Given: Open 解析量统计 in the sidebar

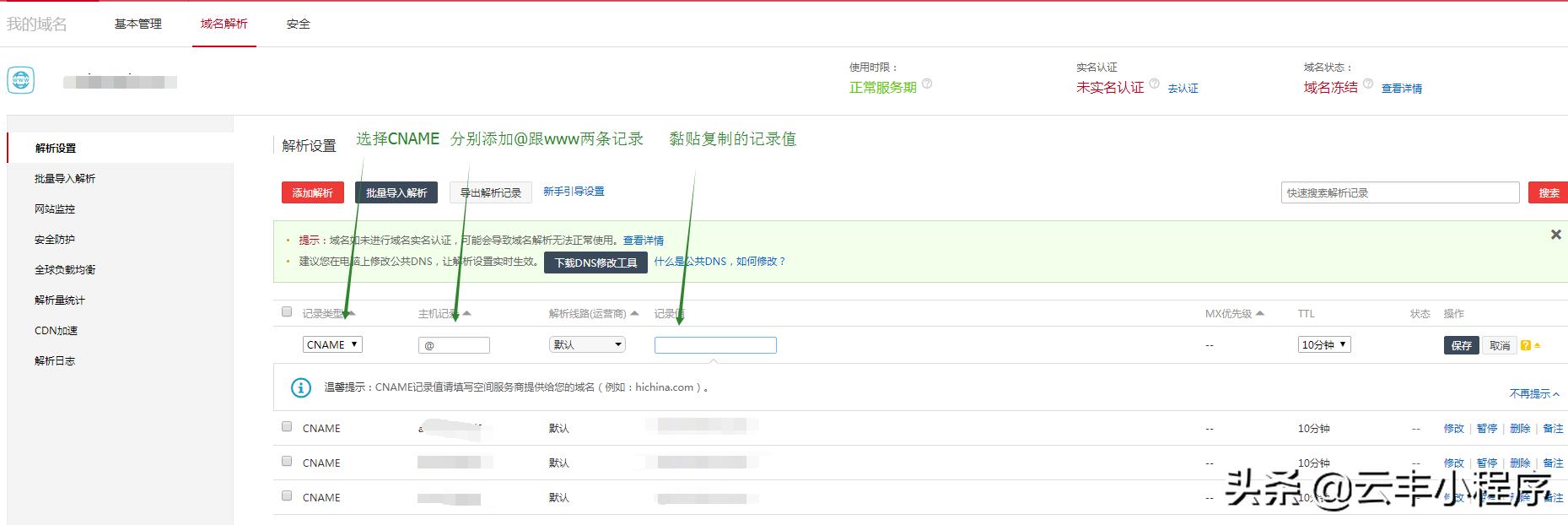Looking at the screenshot, I should (x=60, y=300).
